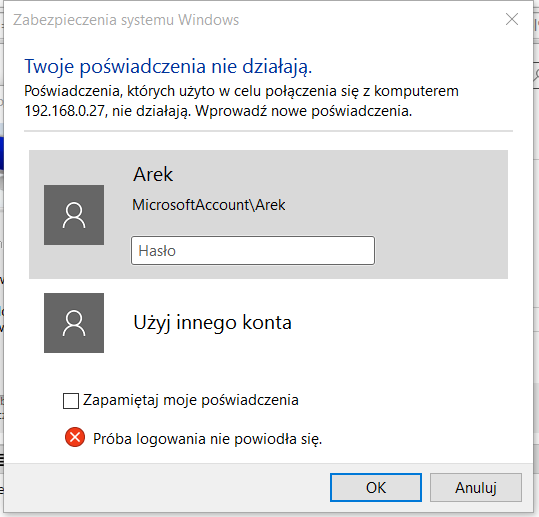The height and width of the screenshot is (517, 539).
Task: Click the red error icon
Action: [75, 437]
